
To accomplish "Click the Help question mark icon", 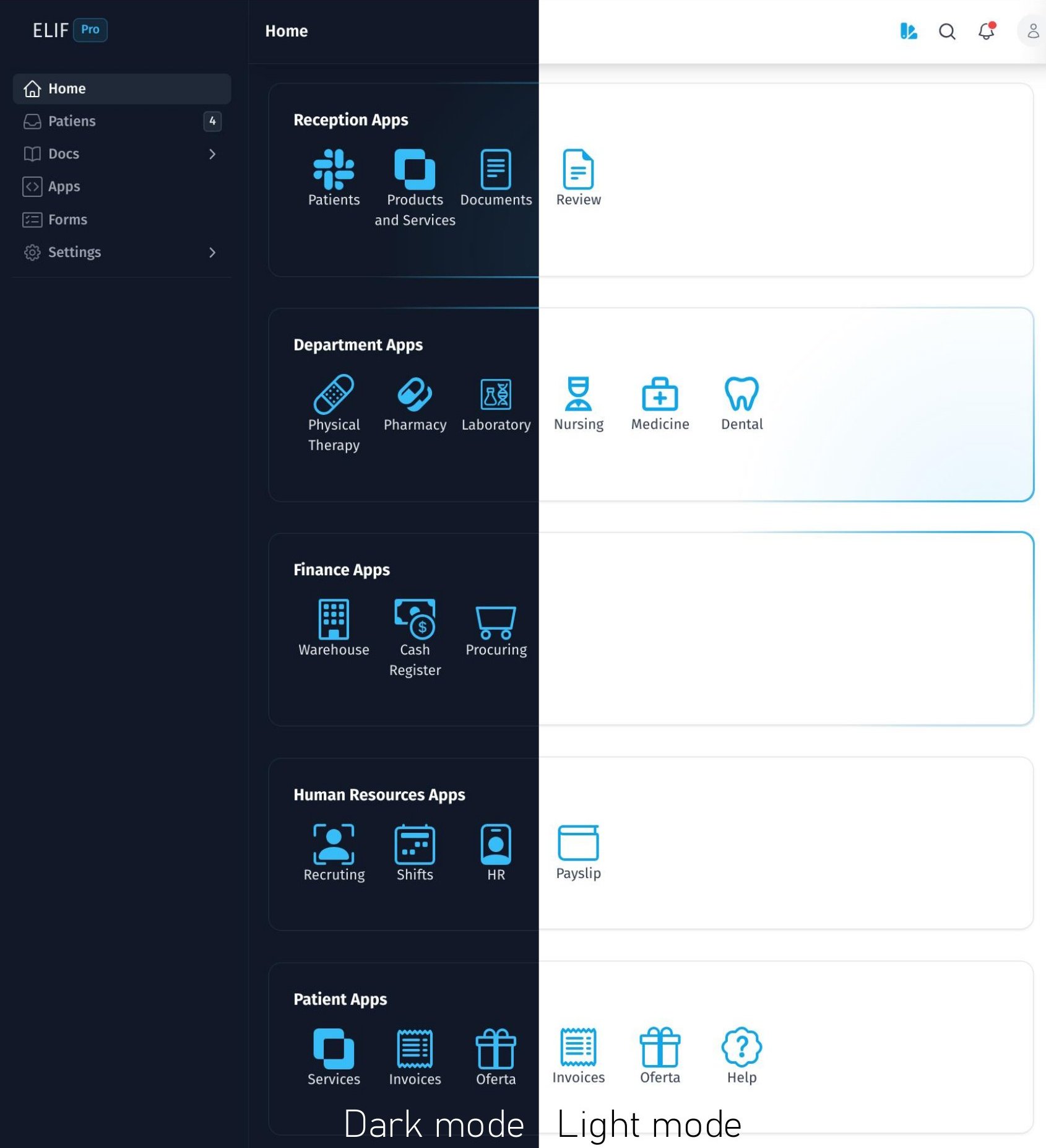I will pyautogui.click(x=741, y=1048).
